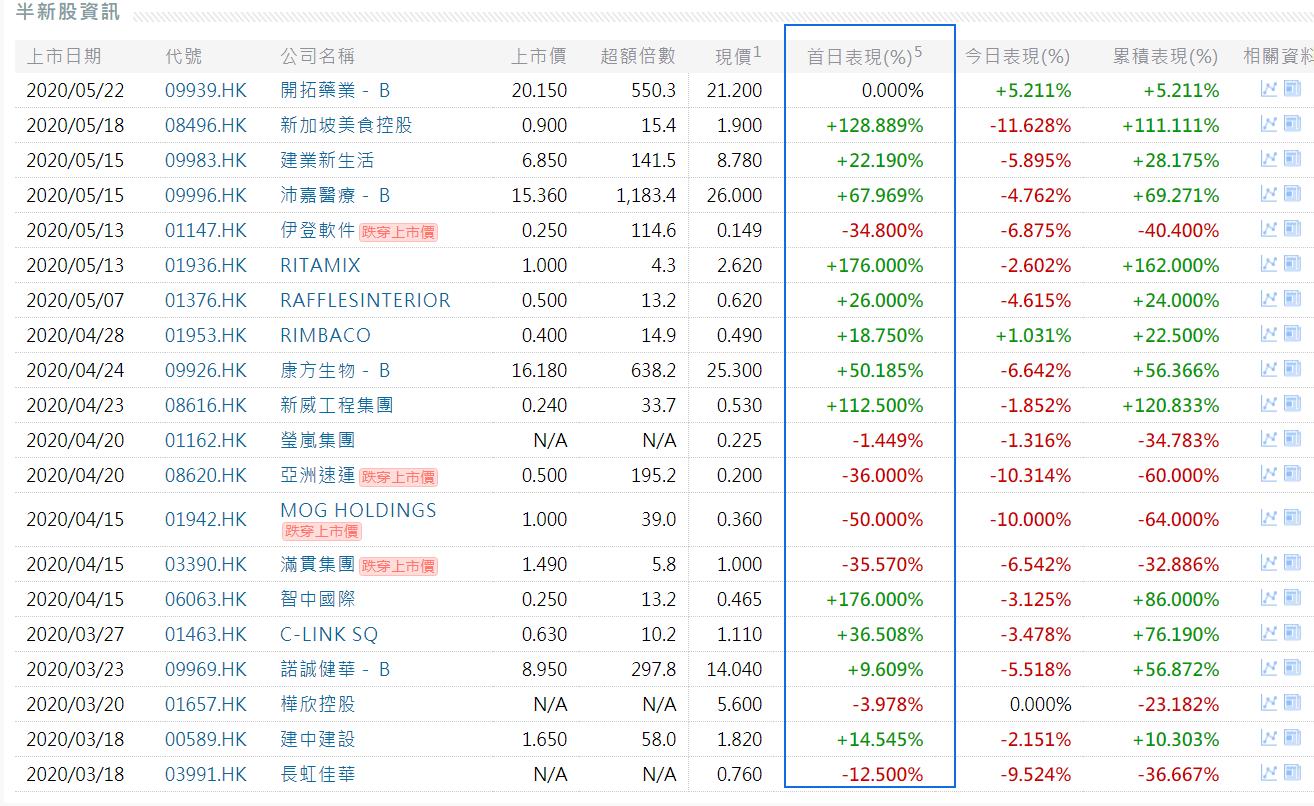The image size is (1314, 806).
Task: Open the MOG HOLDINGS company link
Action: 358,510
